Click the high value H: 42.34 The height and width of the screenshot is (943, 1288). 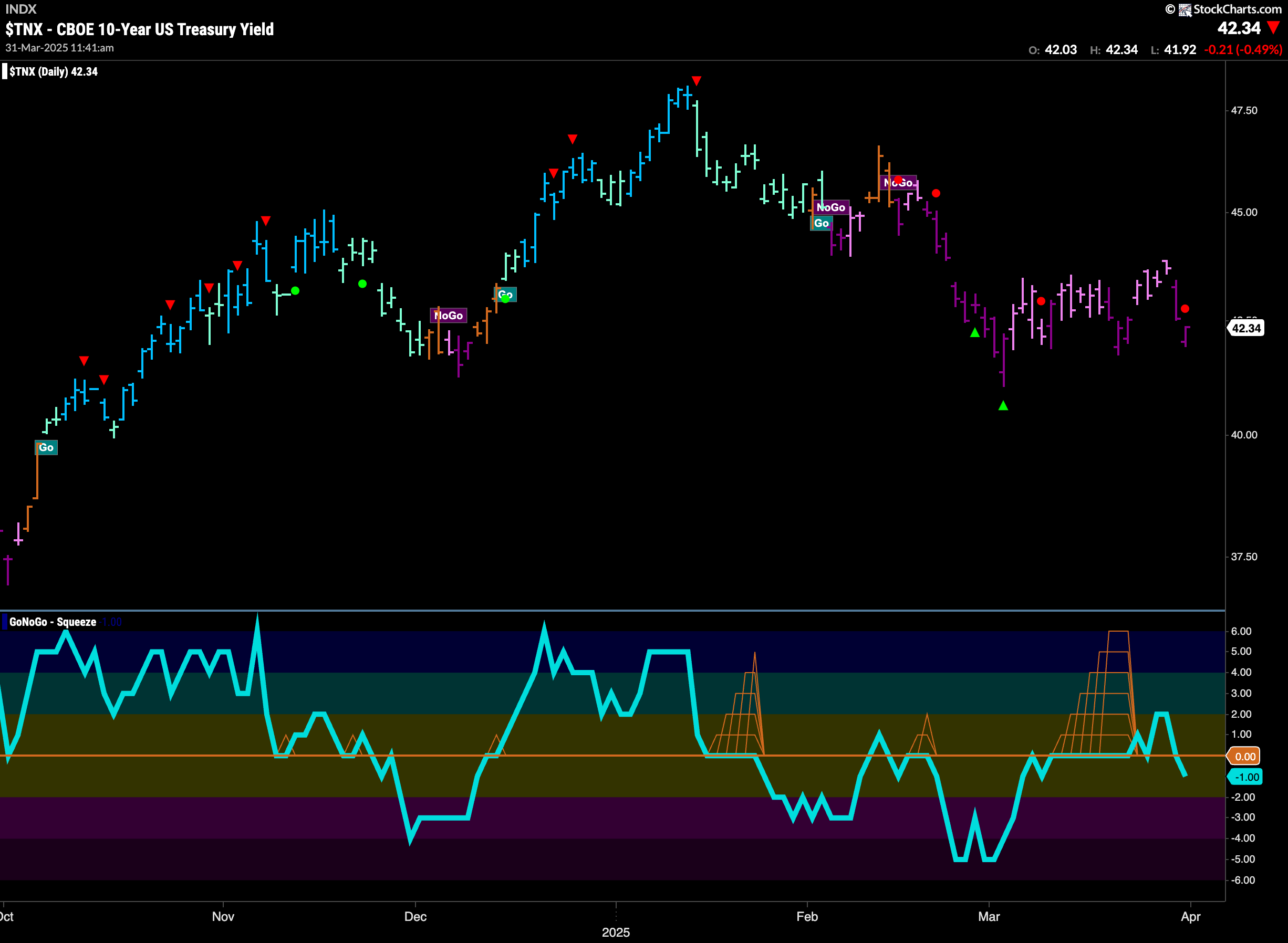click(x=1113, y=50)
